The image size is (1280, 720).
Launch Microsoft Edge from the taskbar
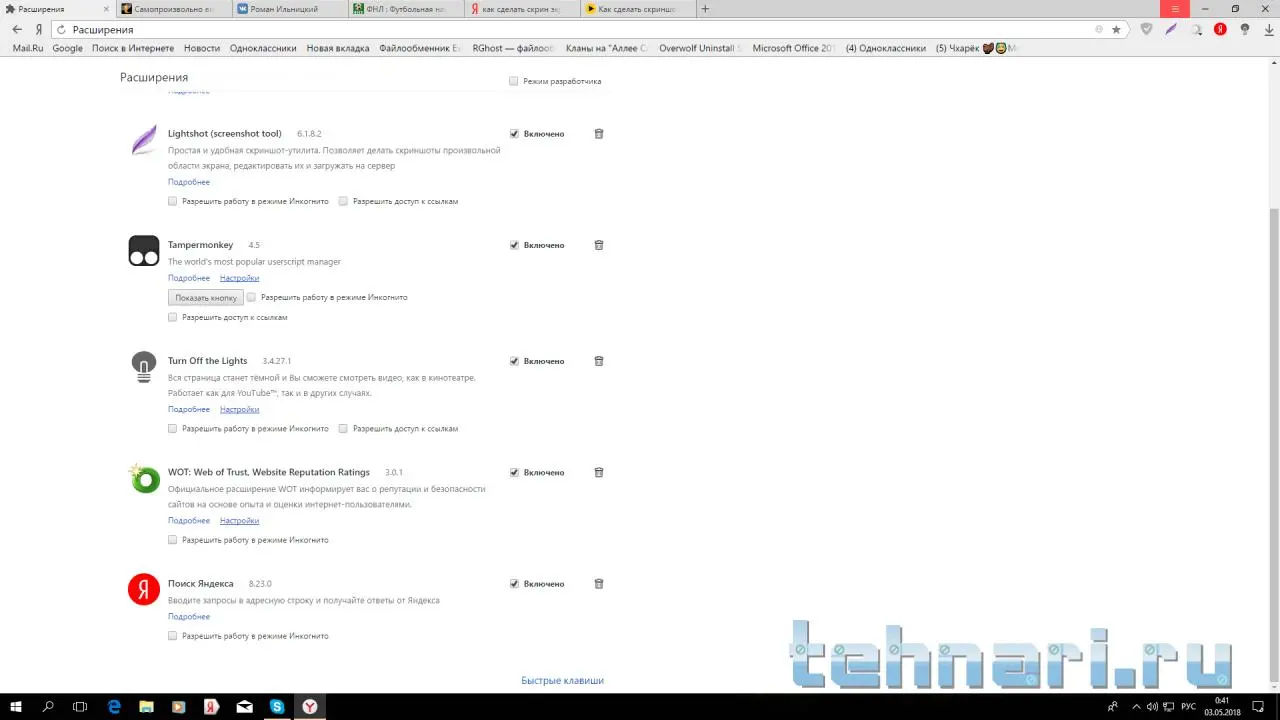click(x=114, y=707)
